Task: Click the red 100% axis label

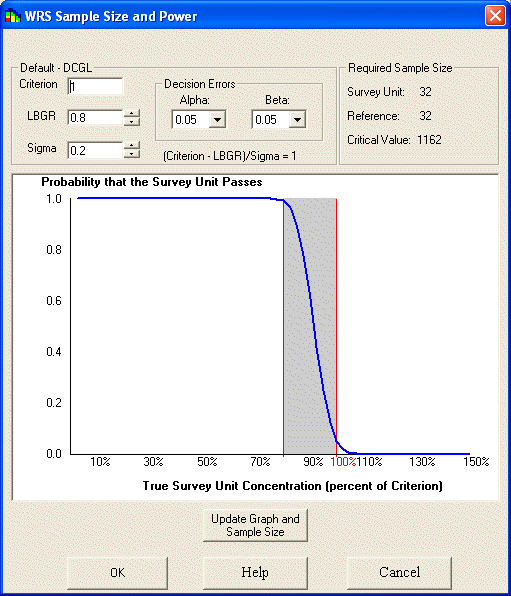Action: click(x=343, y=462)
